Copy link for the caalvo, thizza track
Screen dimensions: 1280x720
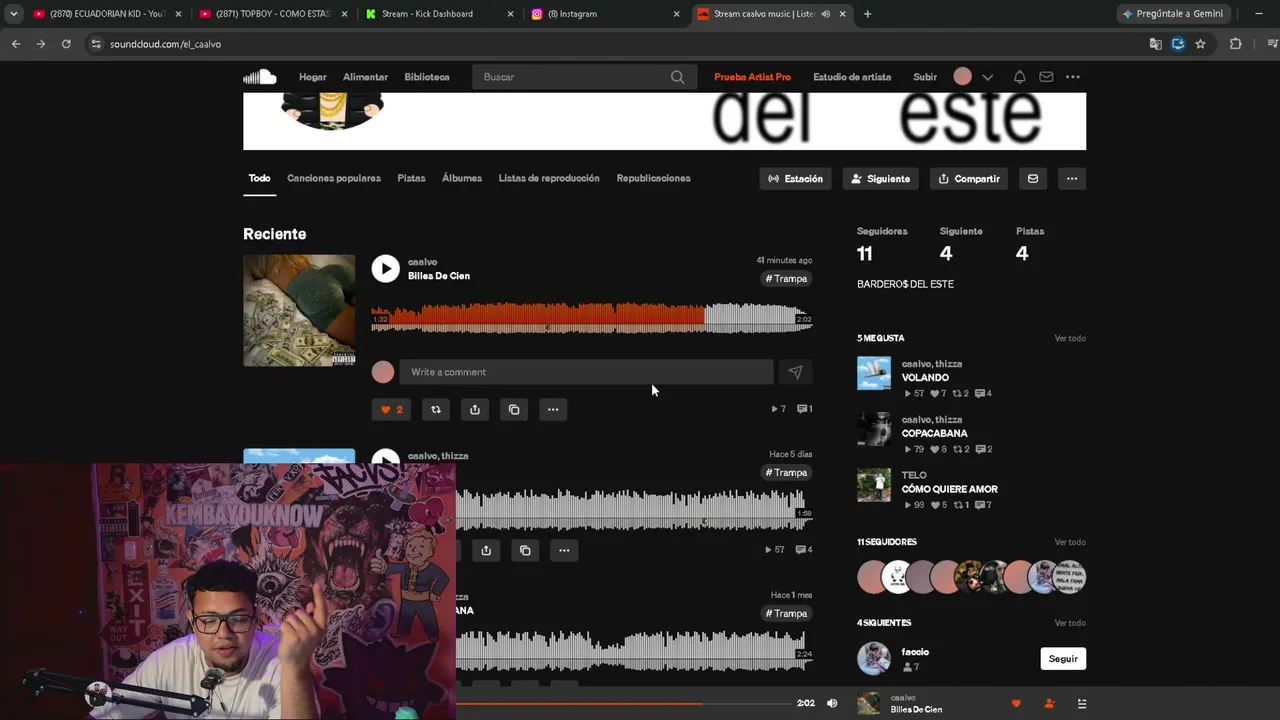(x=525, y=550)
